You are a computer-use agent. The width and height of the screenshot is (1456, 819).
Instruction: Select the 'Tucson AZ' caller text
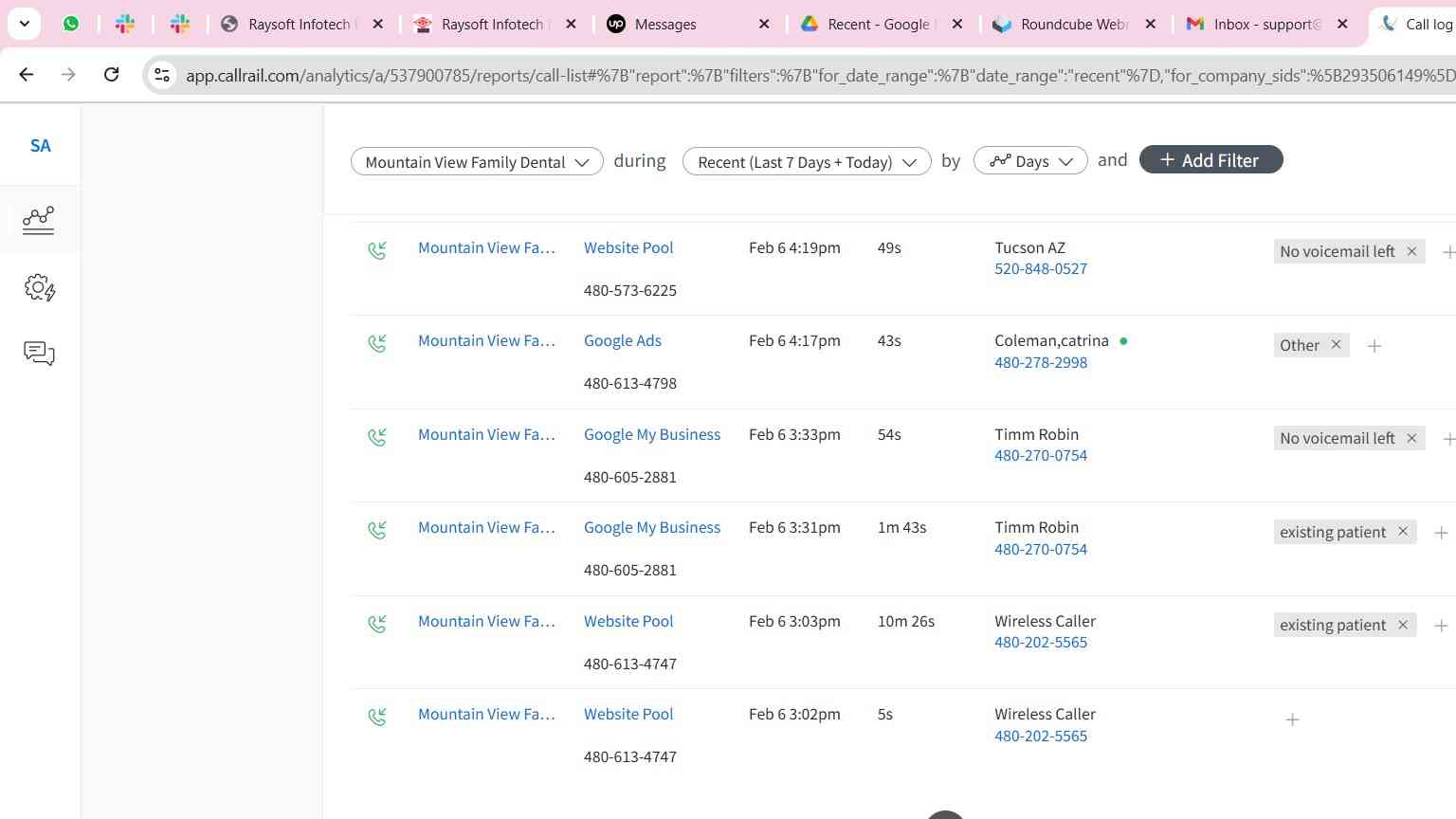coord(1030,247)
